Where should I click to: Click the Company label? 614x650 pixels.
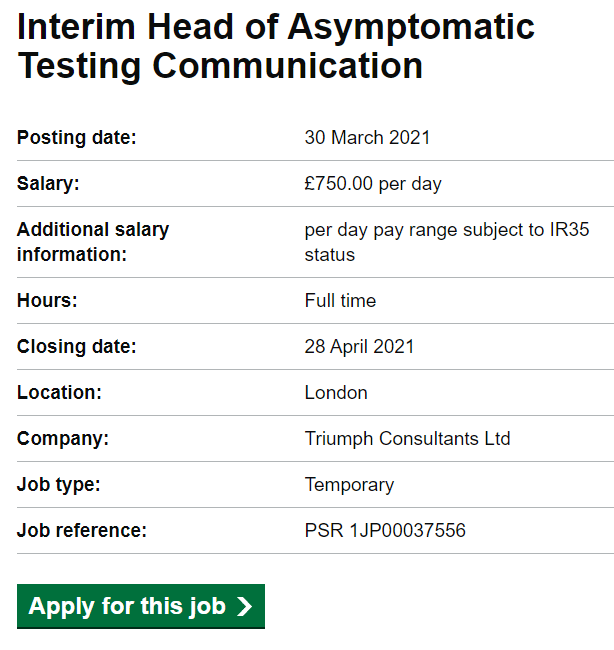(63, 439)
